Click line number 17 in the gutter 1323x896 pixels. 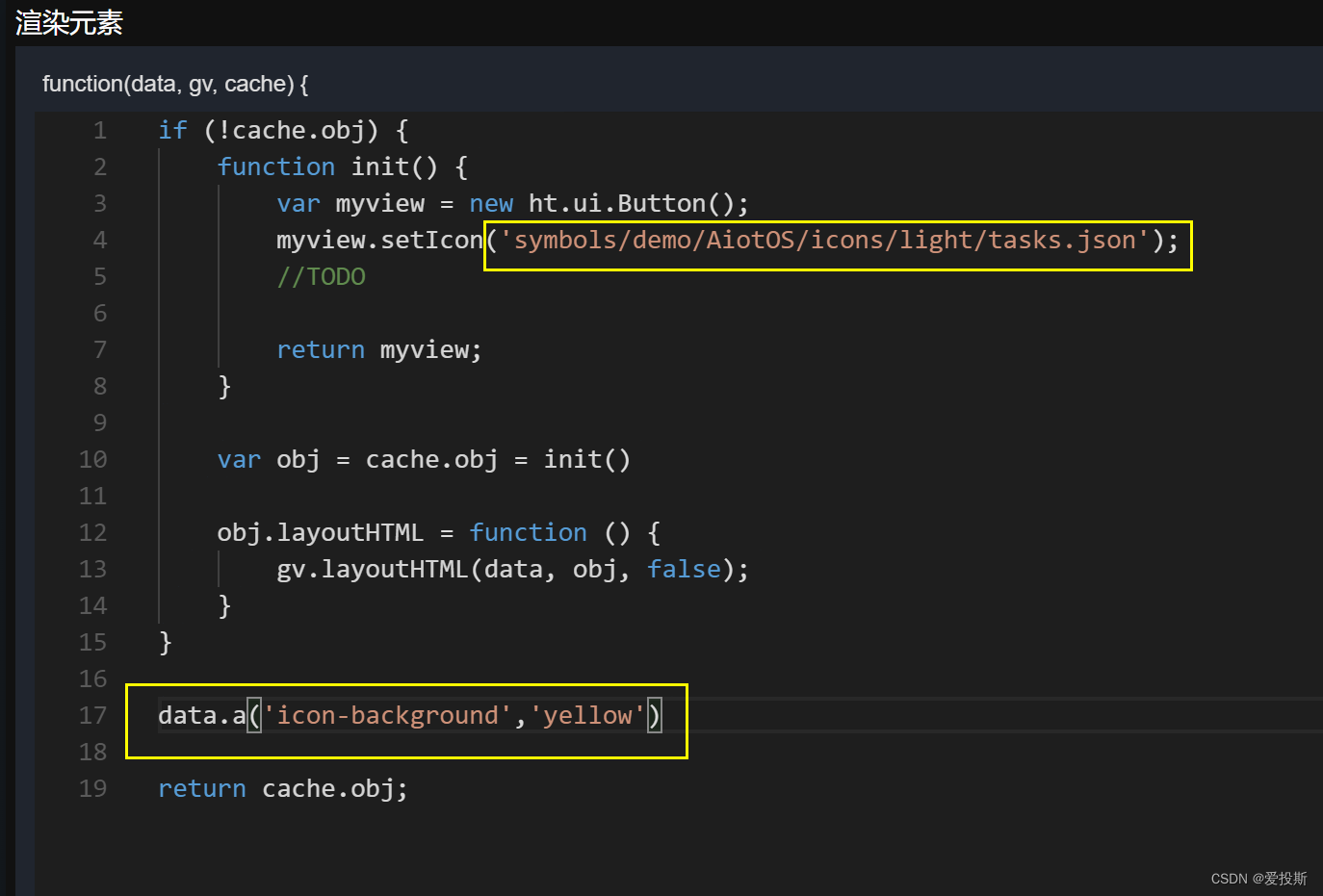[92, 715]
